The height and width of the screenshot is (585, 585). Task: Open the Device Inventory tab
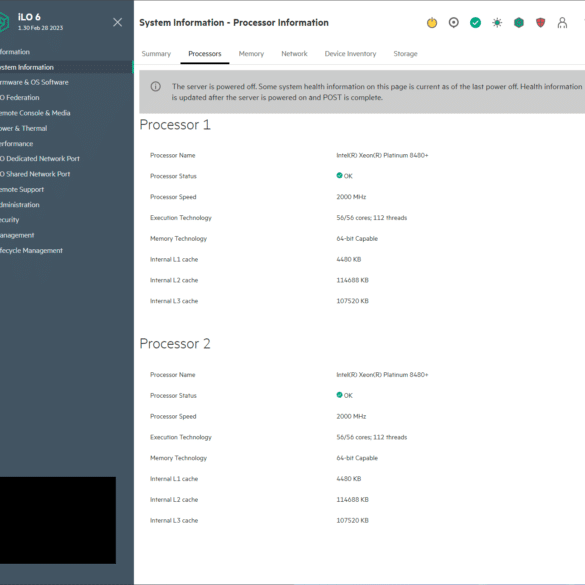(350, 54)
